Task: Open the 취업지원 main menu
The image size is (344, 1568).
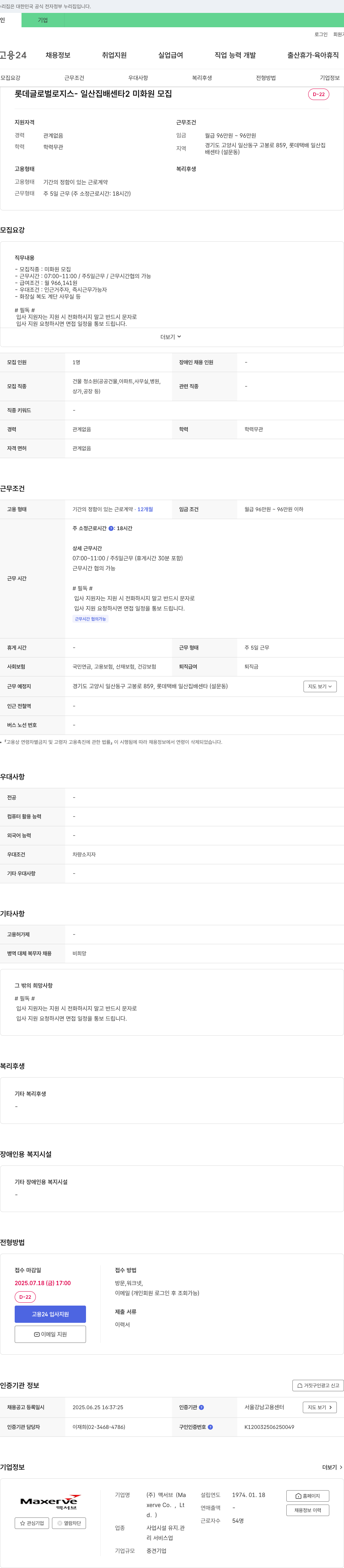Action: pos(114,56)
